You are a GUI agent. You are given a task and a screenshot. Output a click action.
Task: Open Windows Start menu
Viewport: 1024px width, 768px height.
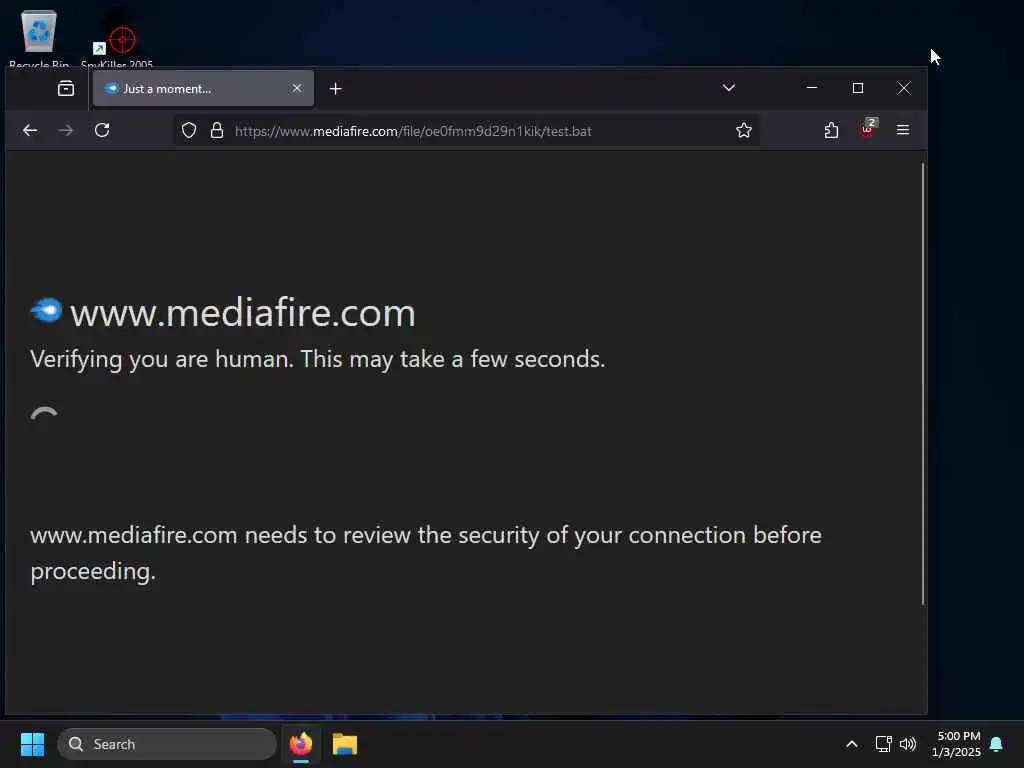point(32,744)
